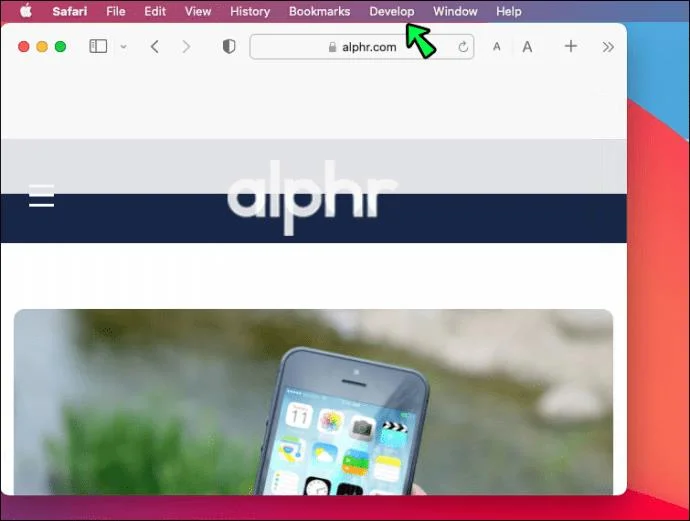Open the Apple menu
This screenshot has width=690, height=521.
[26, 11]
